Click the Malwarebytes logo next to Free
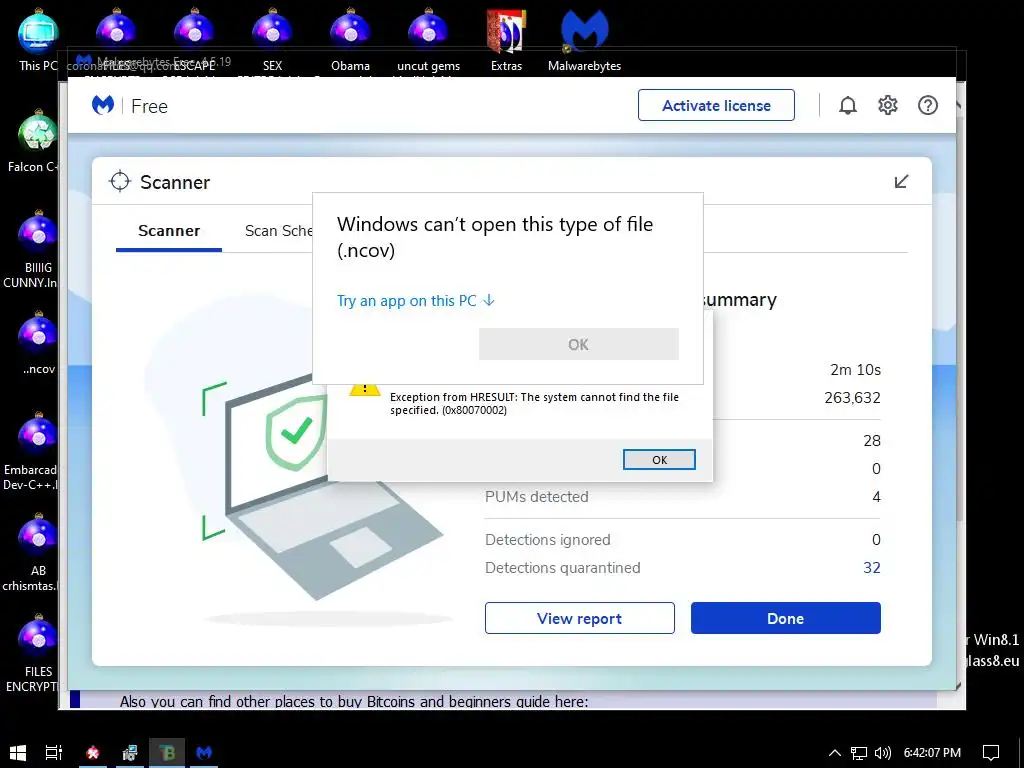Viewport: 1024px width, 768px height. pos(103,105)
